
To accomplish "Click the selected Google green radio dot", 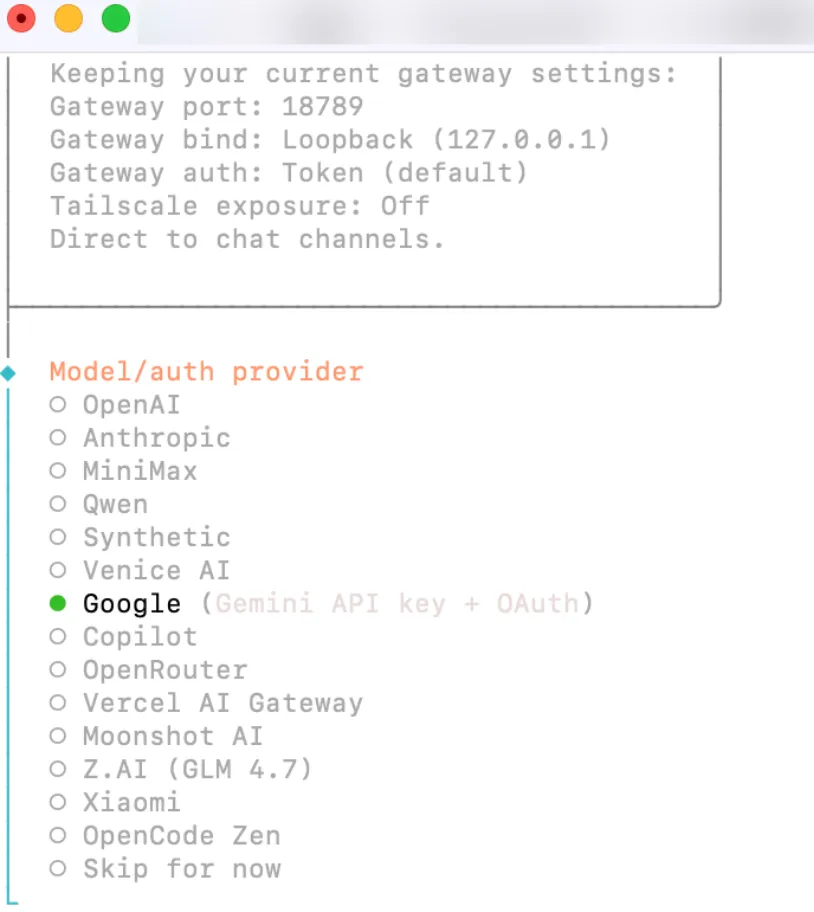I will pos(58,604).
